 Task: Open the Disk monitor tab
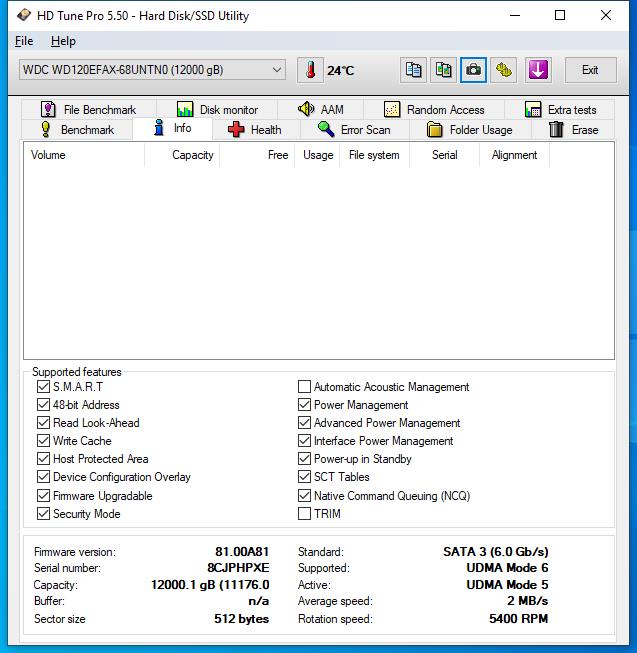[217, 110]
